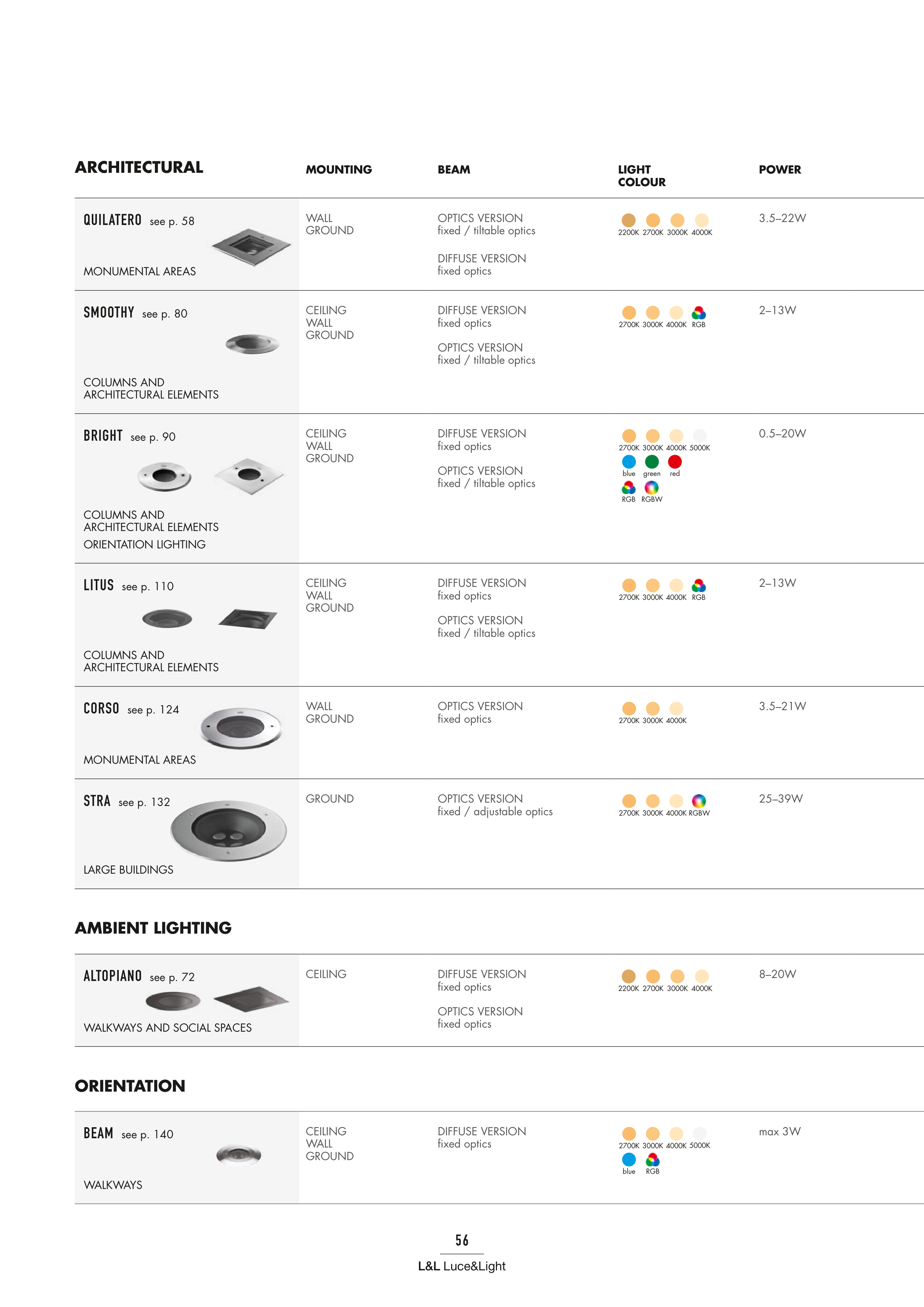Click the red colour dot in Bright row

click(x=675, y=462)
